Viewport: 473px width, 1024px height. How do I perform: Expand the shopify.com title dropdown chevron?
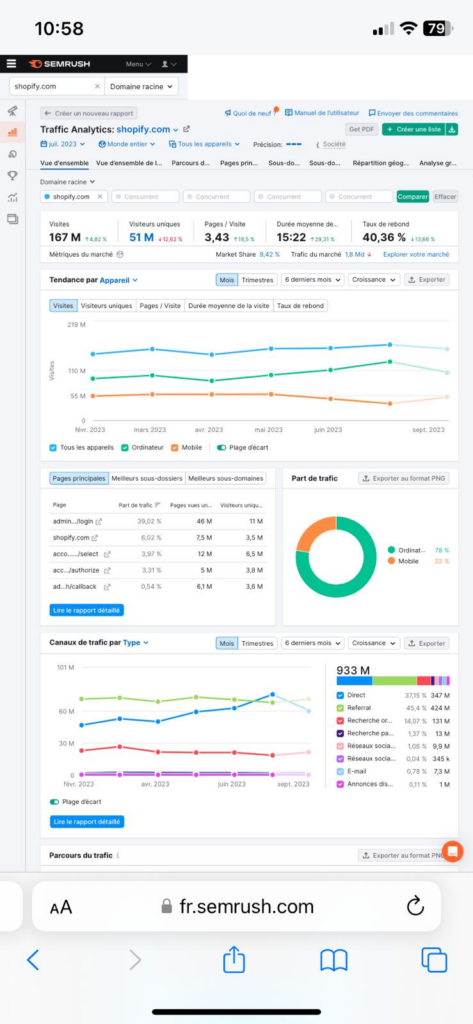coord(176,130)
